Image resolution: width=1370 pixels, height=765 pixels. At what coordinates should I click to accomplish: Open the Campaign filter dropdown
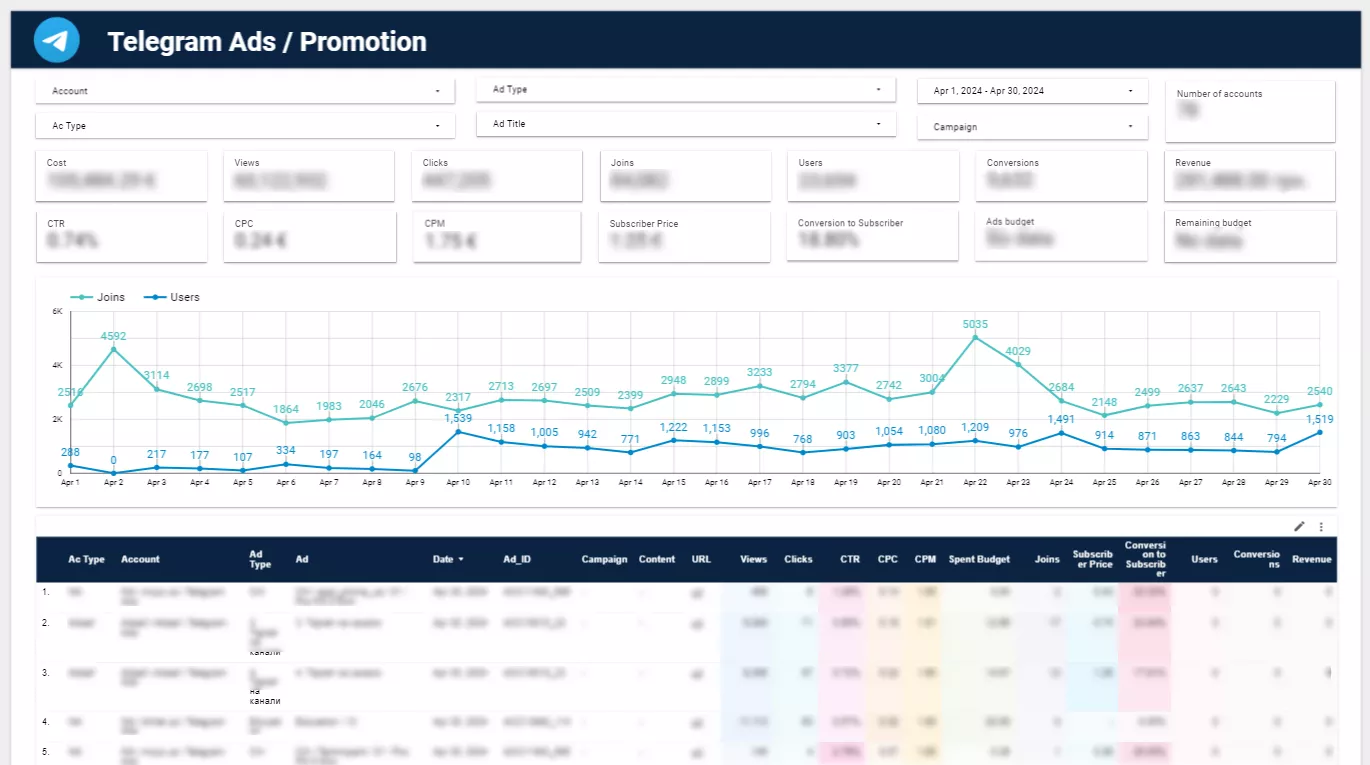[x=1033, y=127]
